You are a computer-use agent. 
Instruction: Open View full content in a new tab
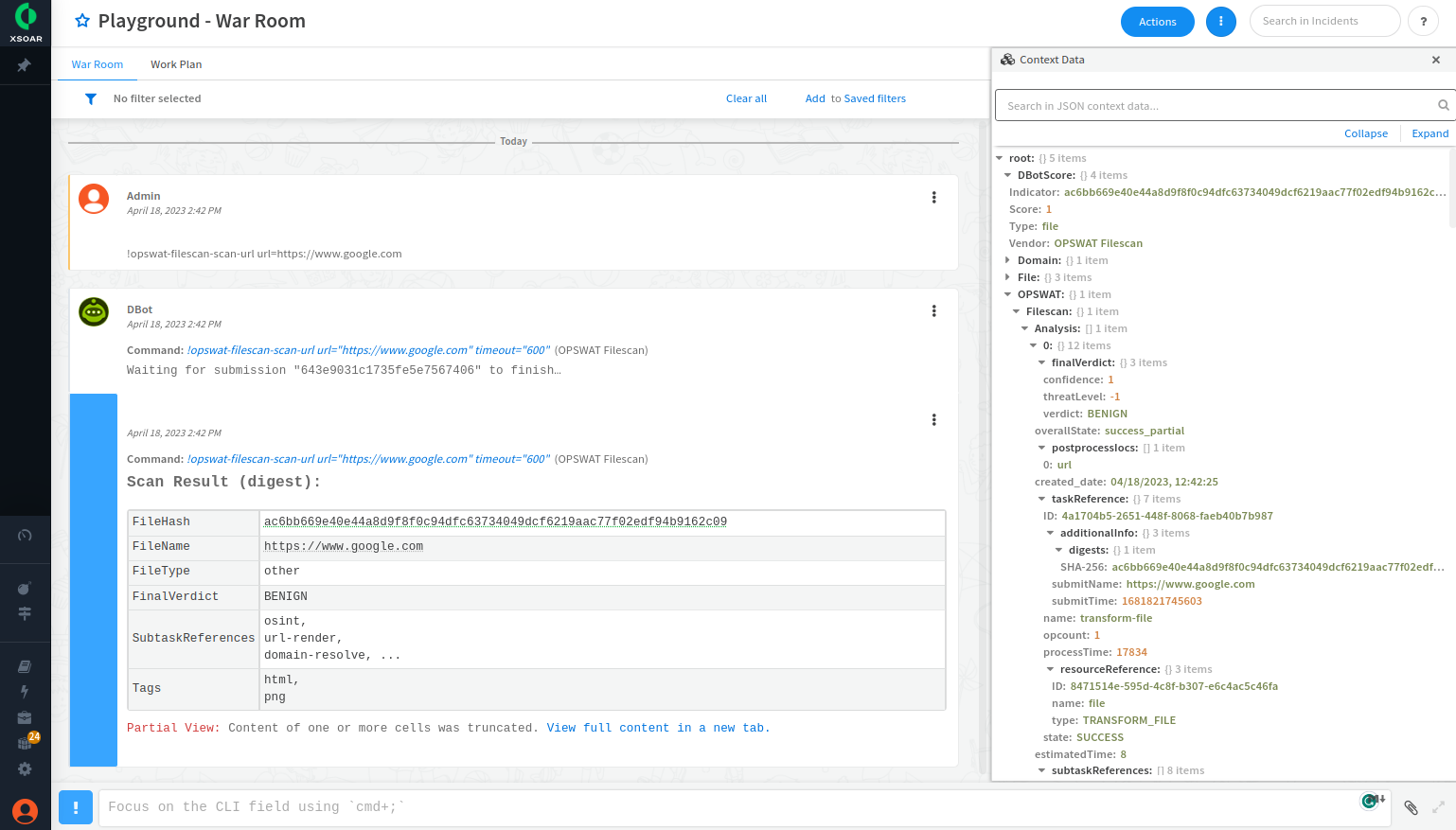coord(658,728)
